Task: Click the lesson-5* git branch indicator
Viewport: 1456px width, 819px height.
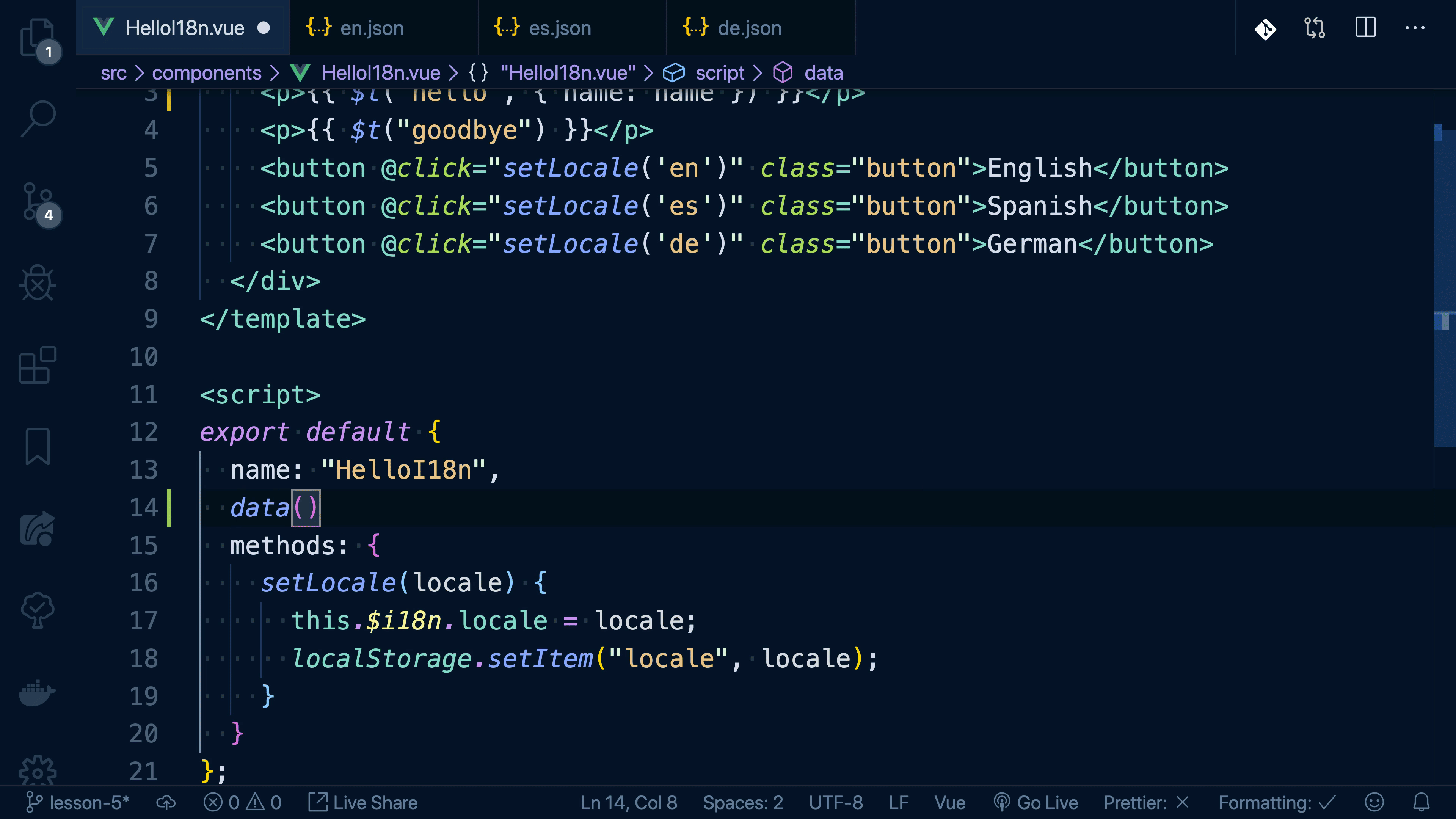Action: pos(78,803)
